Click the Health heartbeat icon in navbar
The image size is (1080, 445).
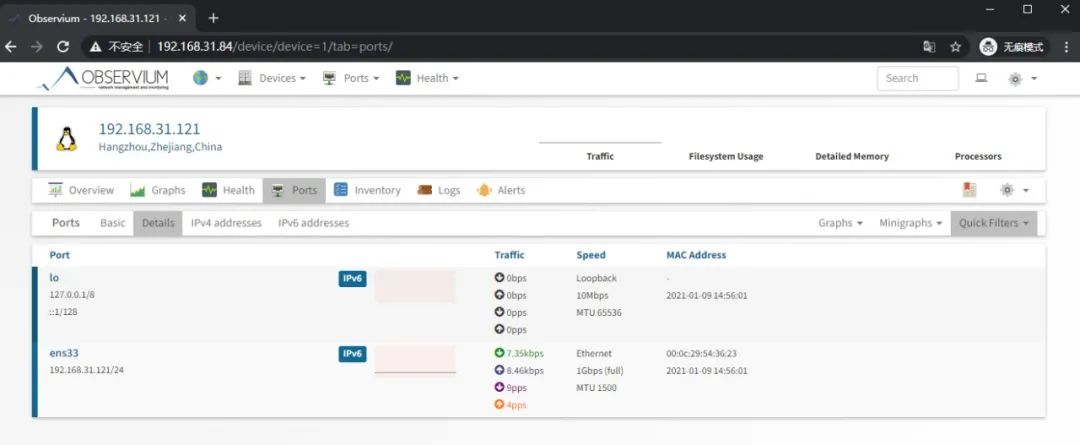[x=403, y=79]
